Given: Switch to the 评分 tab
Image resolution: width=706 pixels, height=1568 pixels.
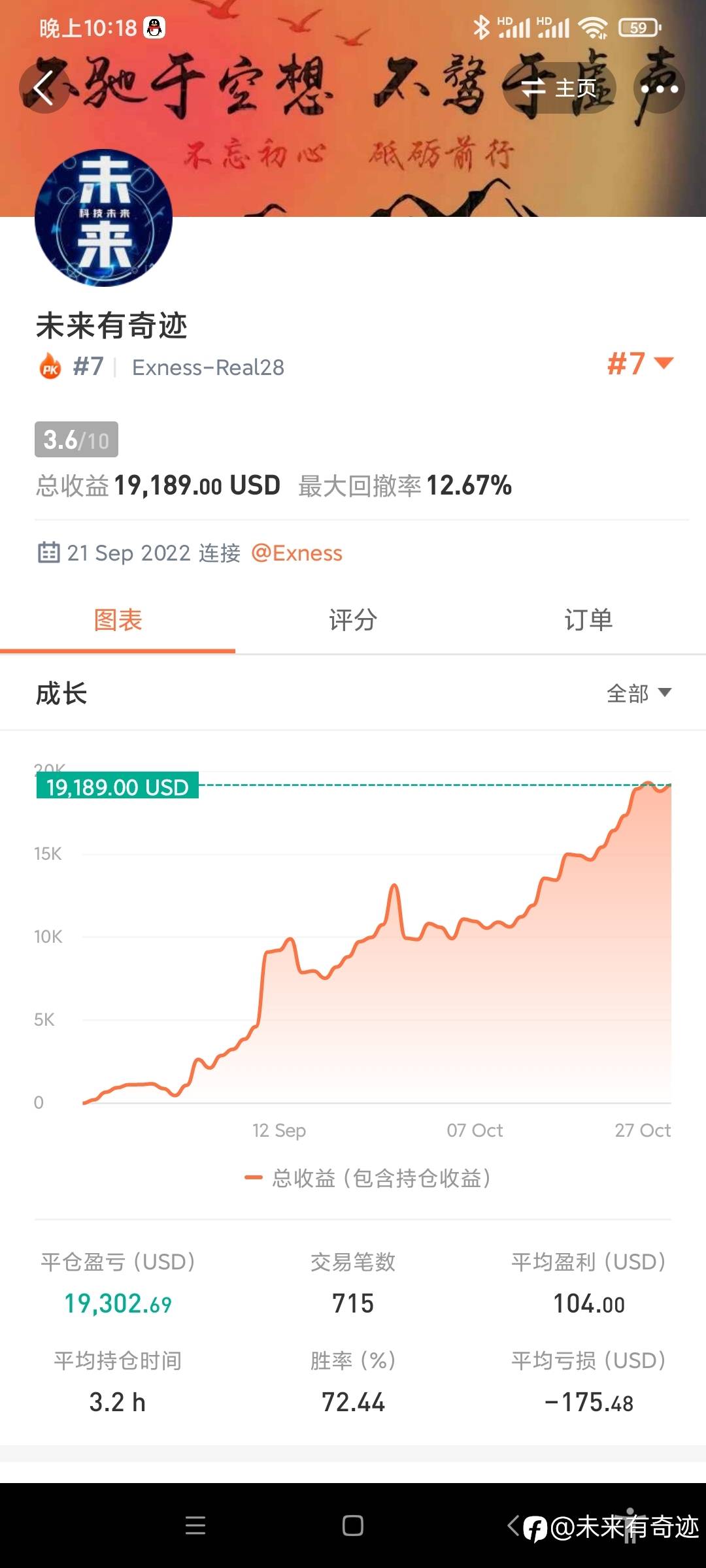Looking at the screenshot, I should tap(353, 620).
